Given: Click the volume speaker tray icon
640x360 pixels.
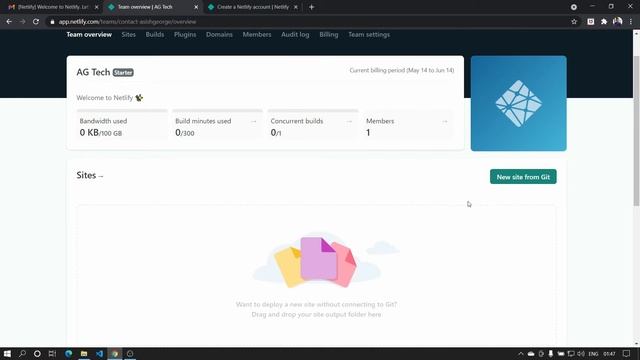Looking at the screenshot, I should (581, 354).
